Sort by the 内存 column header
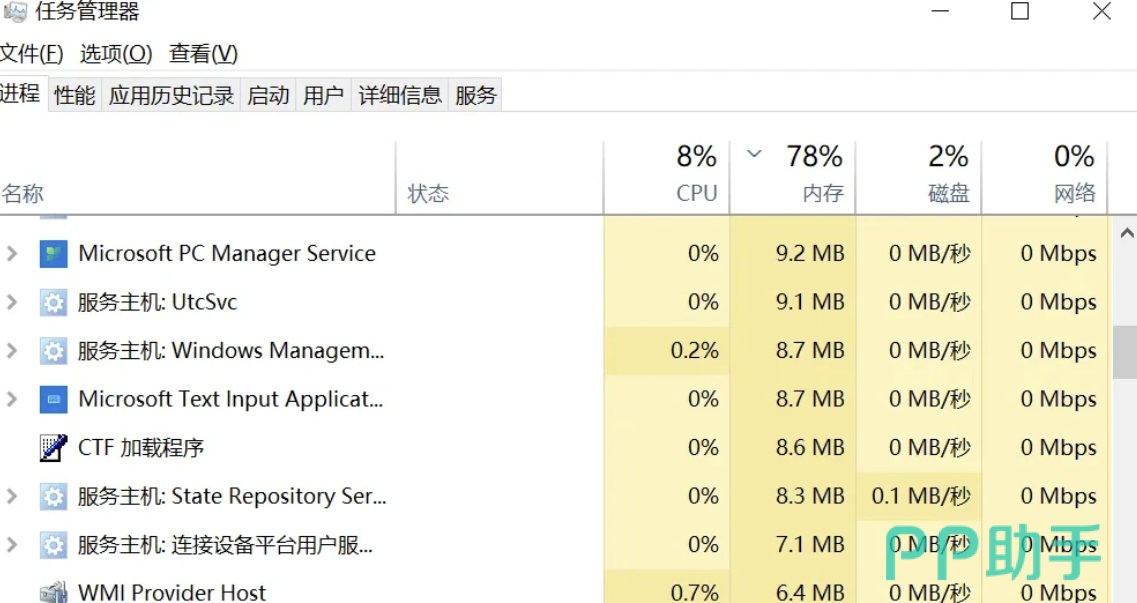 pyautogui.click(x=794, y=175)
